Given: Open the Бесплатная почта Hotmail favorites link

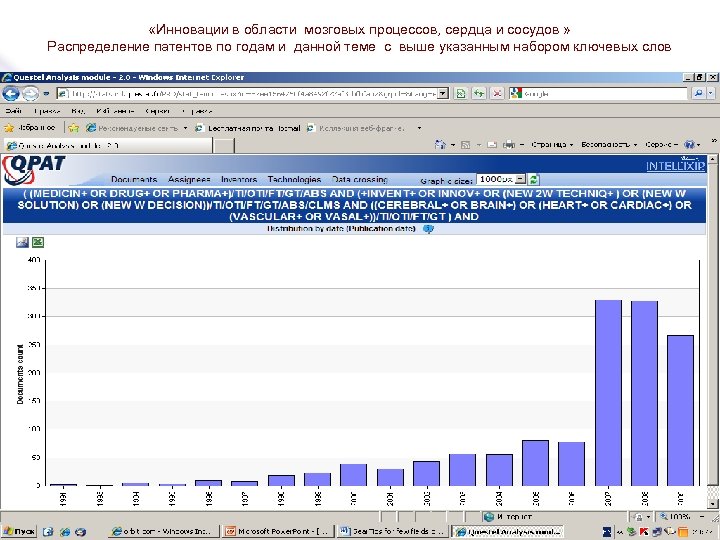Looking at the screenshot, I should [x=248, y=128].
